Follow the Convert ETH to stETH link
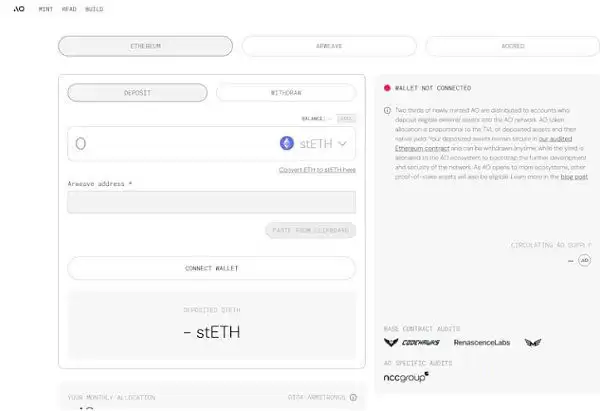Viewport: 600px width, 411px height. 316,171
